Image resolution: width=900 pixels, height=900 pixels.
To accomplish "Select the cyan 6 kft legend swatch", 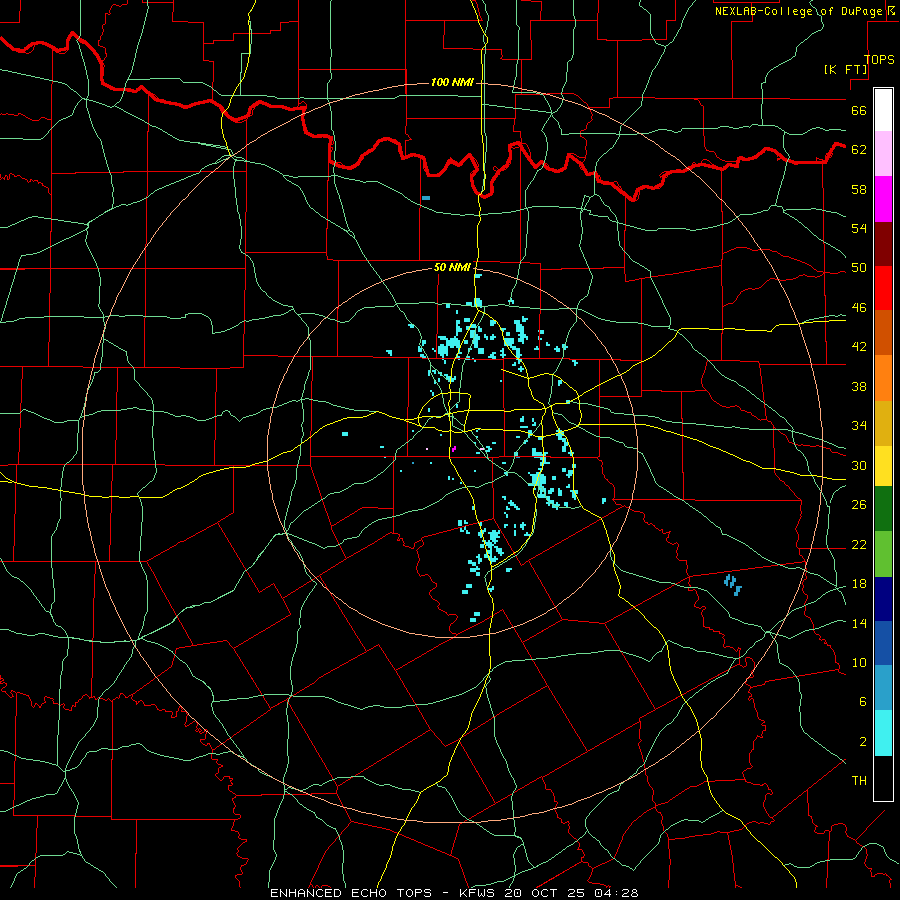I will coord(883,733).
